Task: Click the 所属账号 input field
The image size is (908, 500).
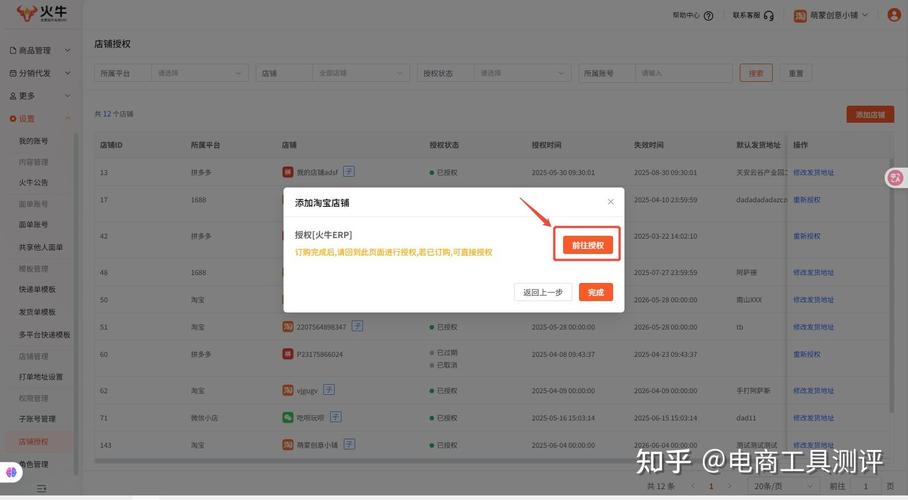Action: 683,73
